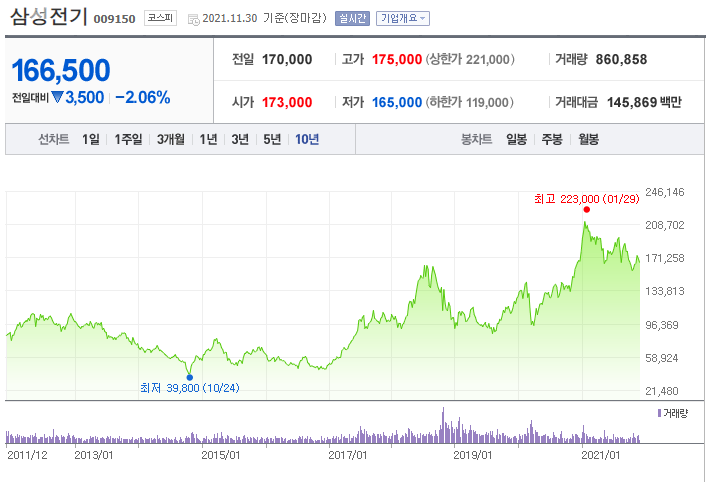Click the 최저 39,800 (10/24) label
This screenshot has width=706, height=482.
click(x=190, y=388)
